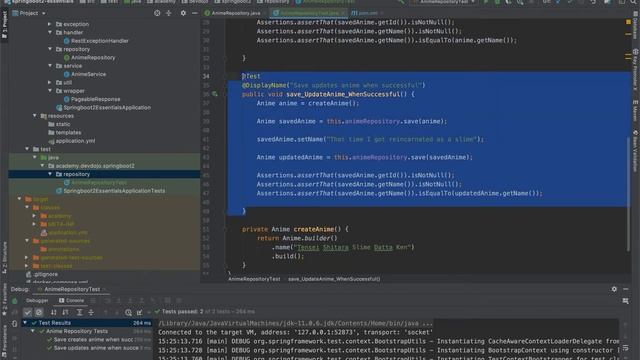Screen dimensions: 640x360
Task: Switch to Console tab in Debug panel
Action: [72, 300]
